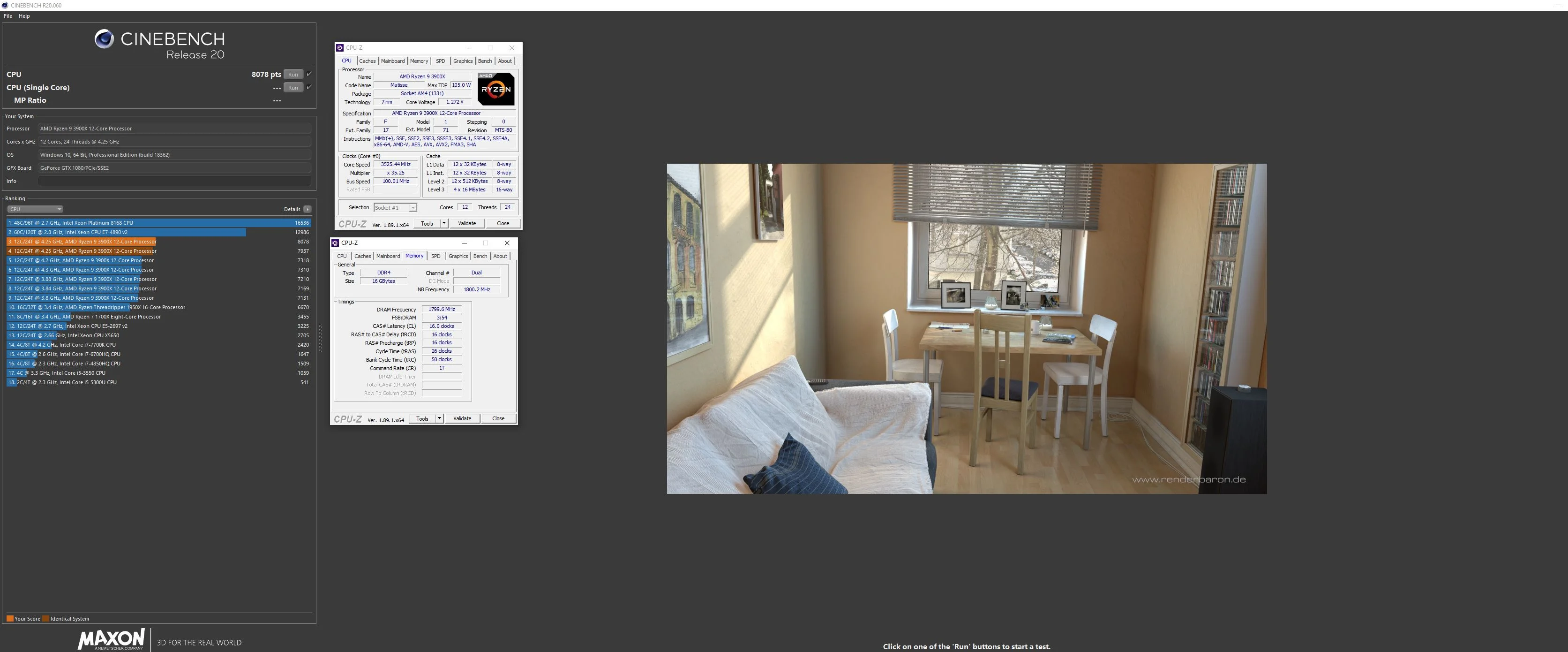Open SPD tab in lower CPU-Z window
This screenshot has height=652, width=1568.
(x=436, y=256)
